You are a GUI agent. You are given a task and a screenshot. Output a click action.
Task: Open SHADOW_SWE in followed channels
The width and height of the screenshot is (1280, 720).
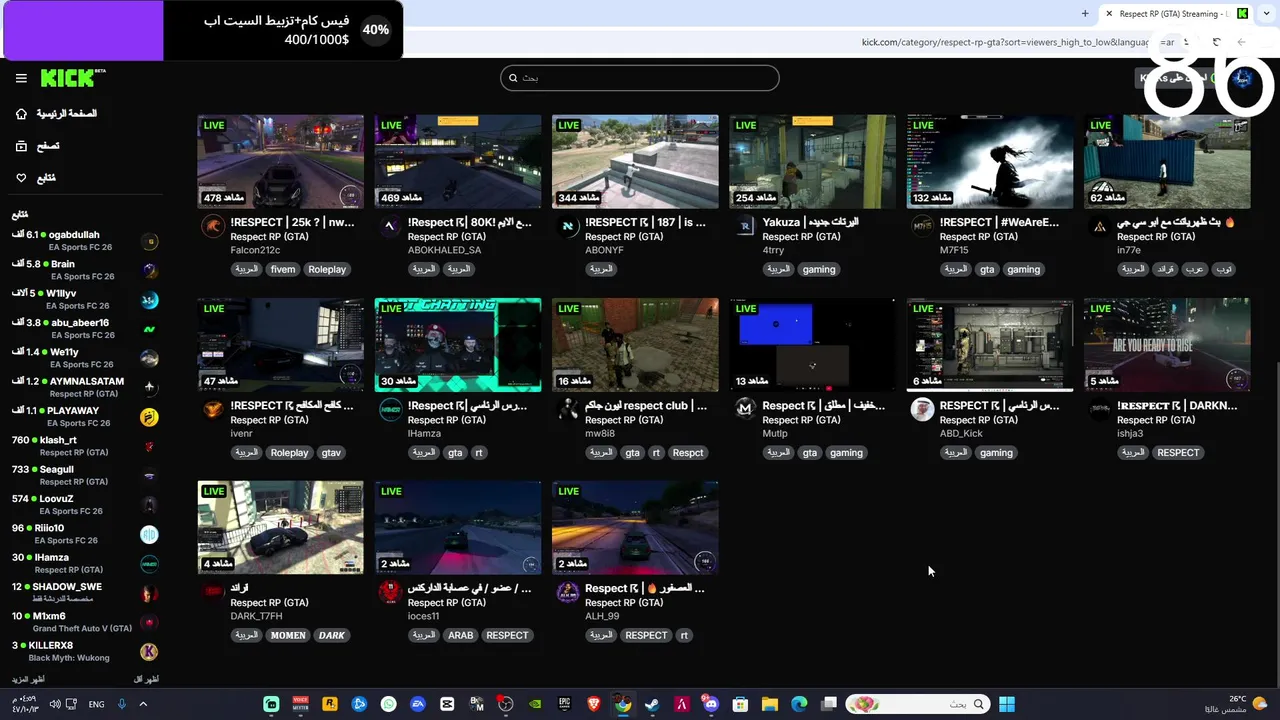click(x=85, y=592)
